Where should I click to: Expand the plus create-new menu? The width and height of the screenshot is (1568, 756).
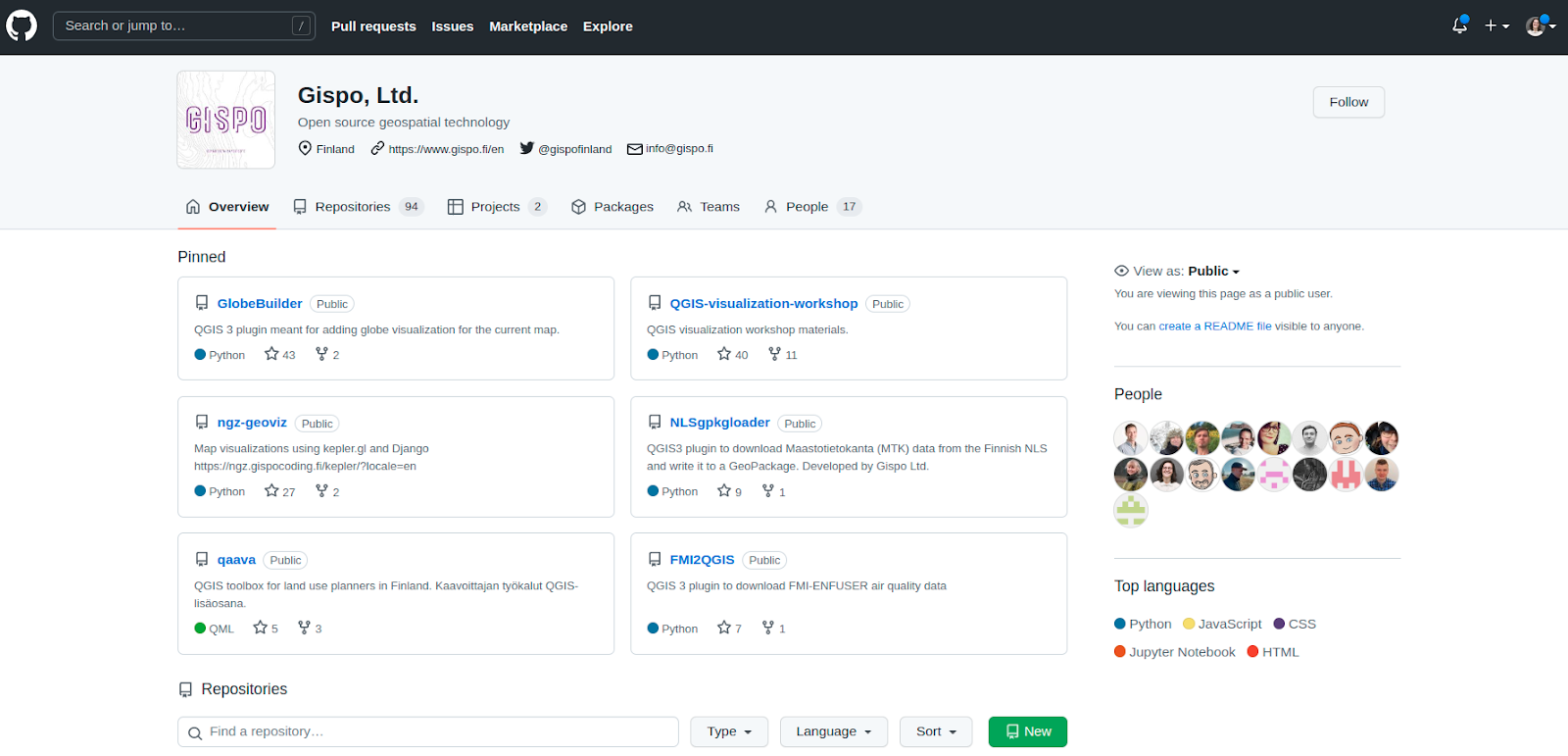(x=1496, y=25)
